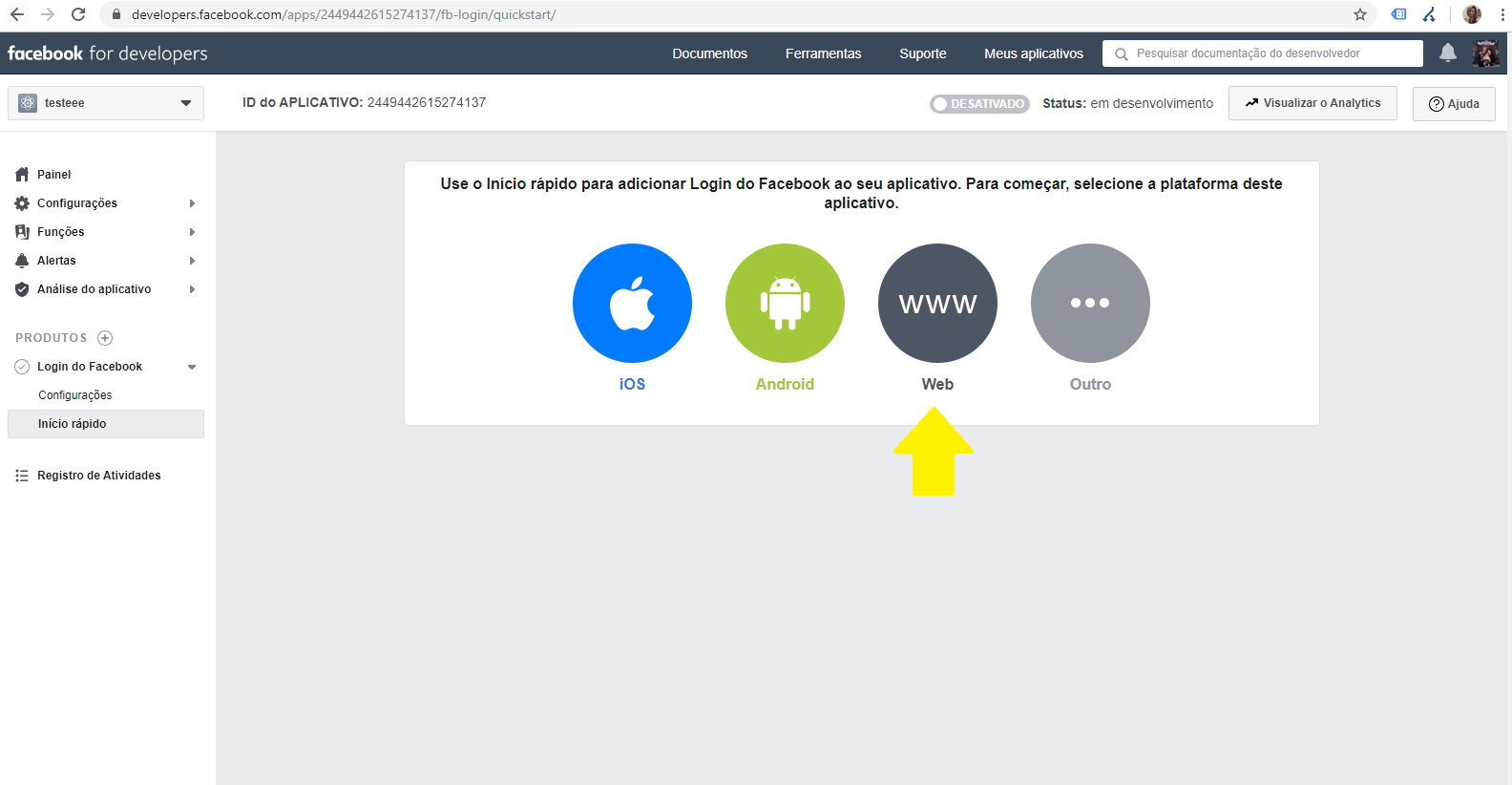The height and width of the screenshot is (785, 1512).
Task: Click the site padlock icon
Action: [x=116, y=14]
